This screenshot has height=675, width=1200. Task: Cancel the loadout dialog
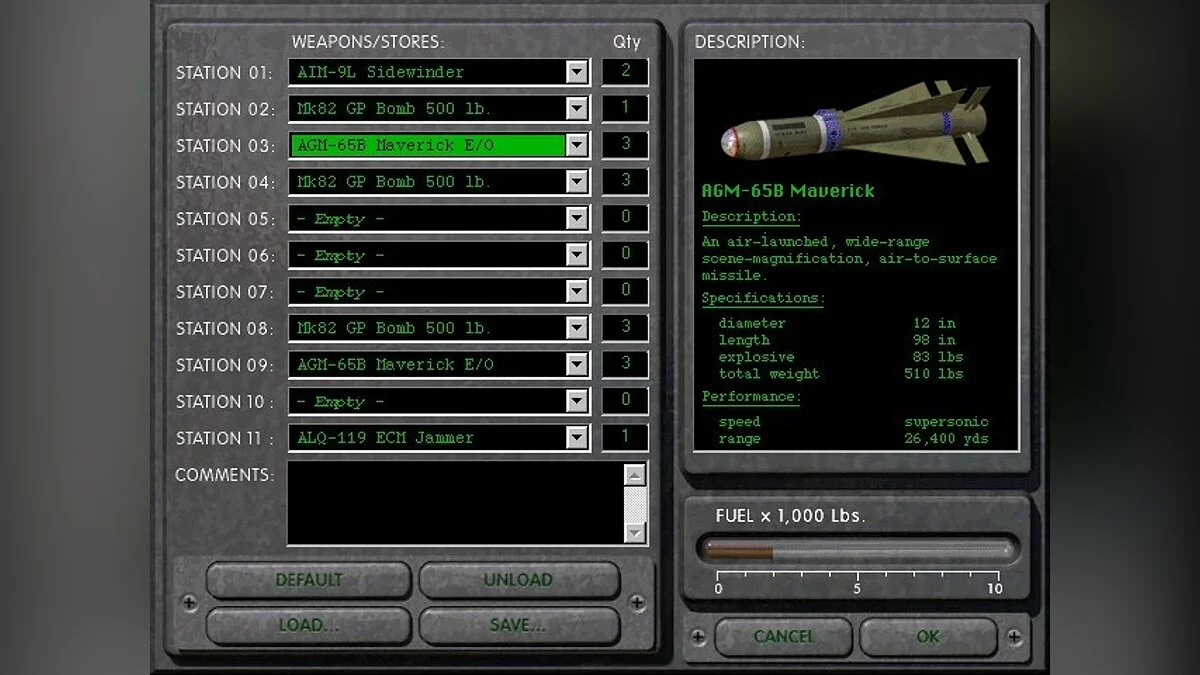coord(784,637)
